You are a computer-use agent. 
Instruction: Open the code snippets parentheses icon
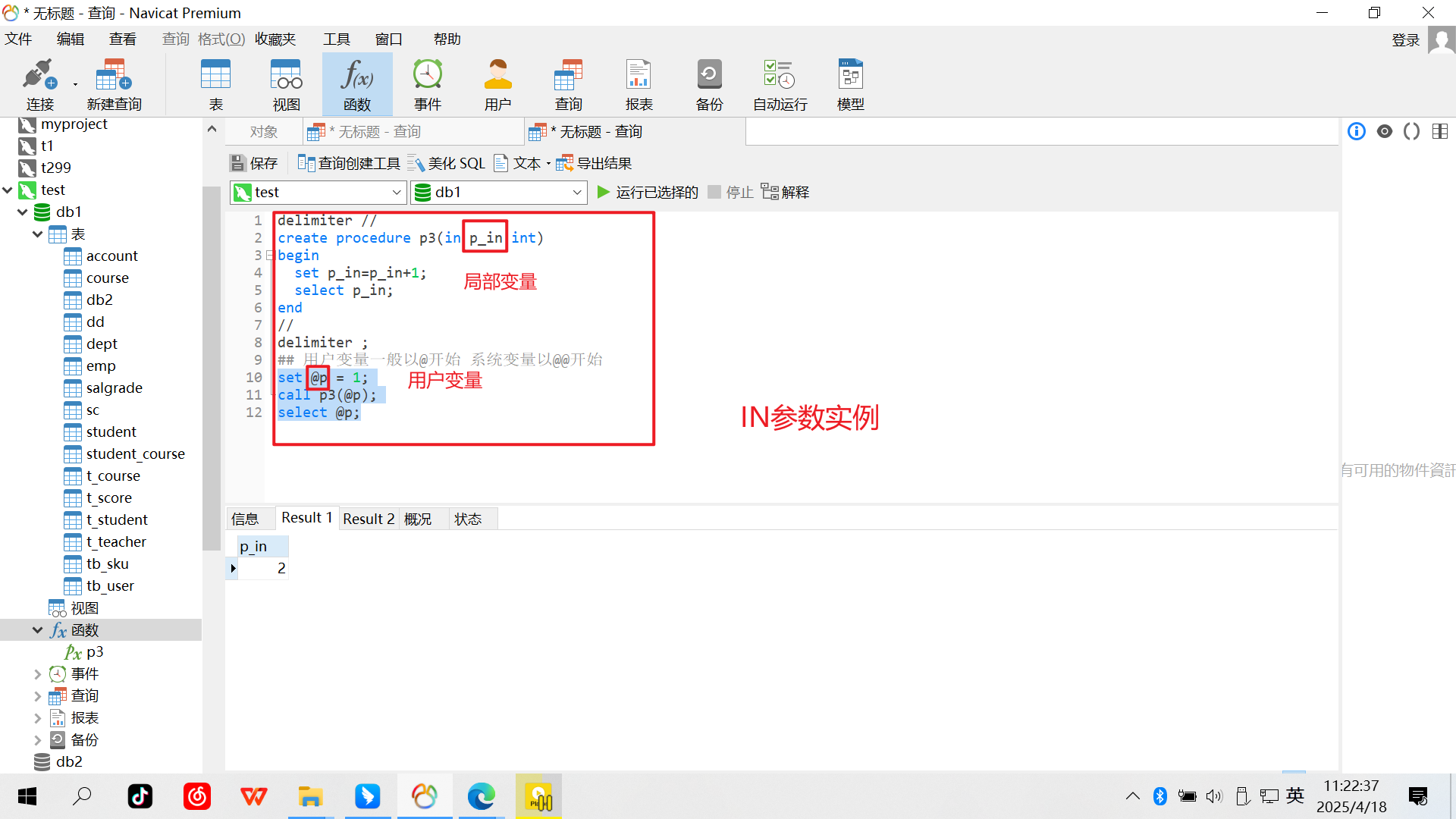tap(1412, 132)
